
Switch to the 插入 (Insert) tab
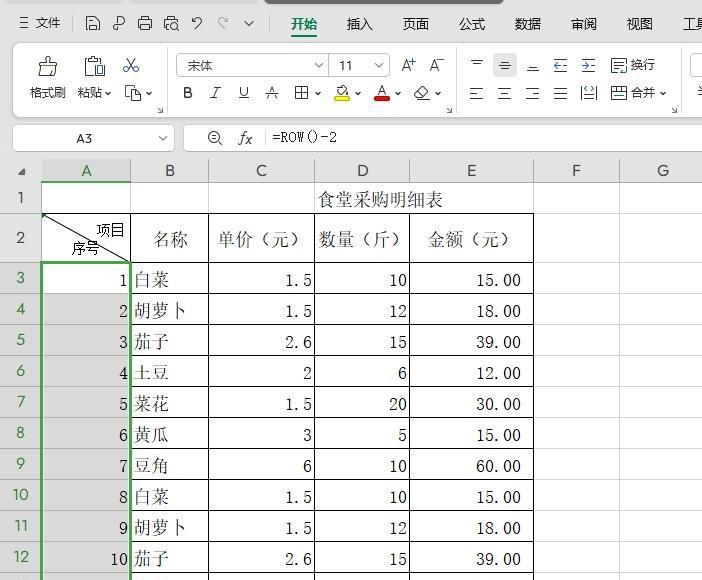[x=360, y=24]
